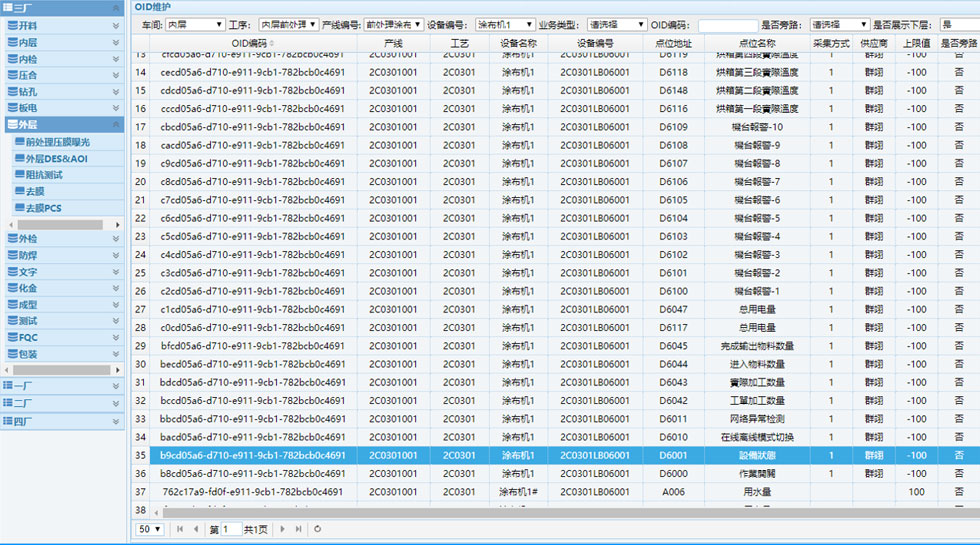980x545 pixels.
Task: Open the 工序 dropdown showing 内层前处理
Action: pyautogui.click(x=286, y=24)
